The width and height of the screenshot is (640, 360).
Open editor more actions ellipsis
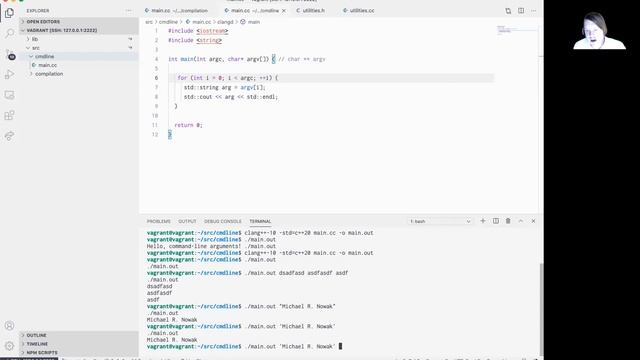coord(534,11)
